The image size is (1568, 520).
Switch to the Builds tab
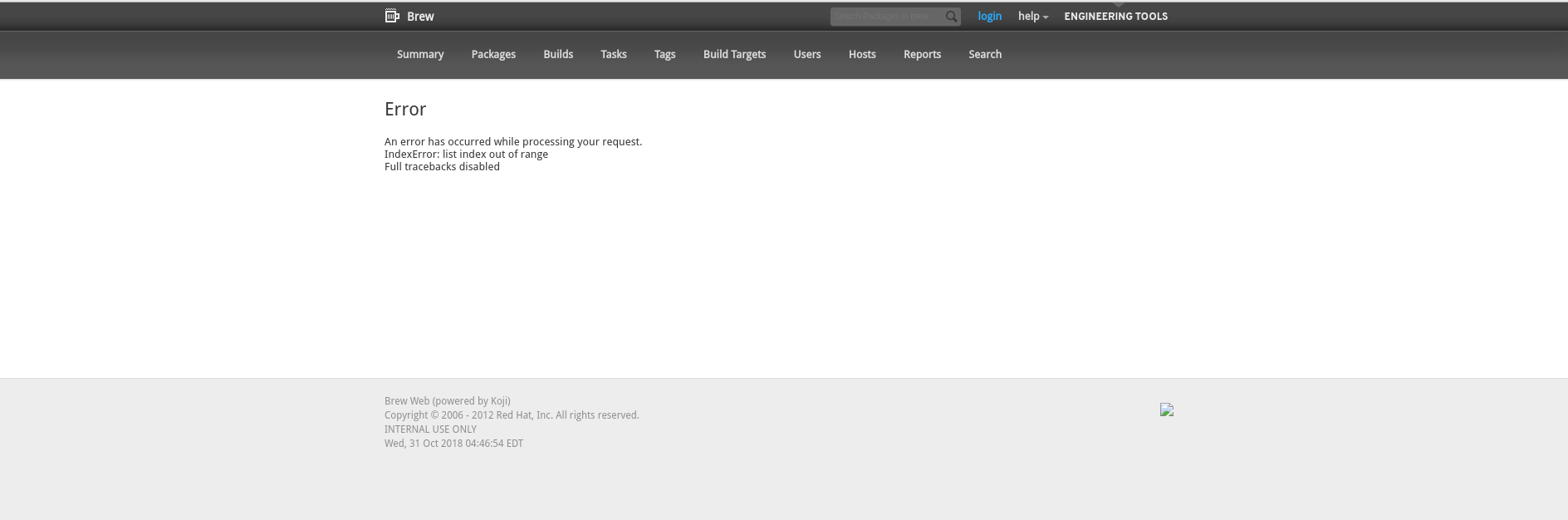558,55
